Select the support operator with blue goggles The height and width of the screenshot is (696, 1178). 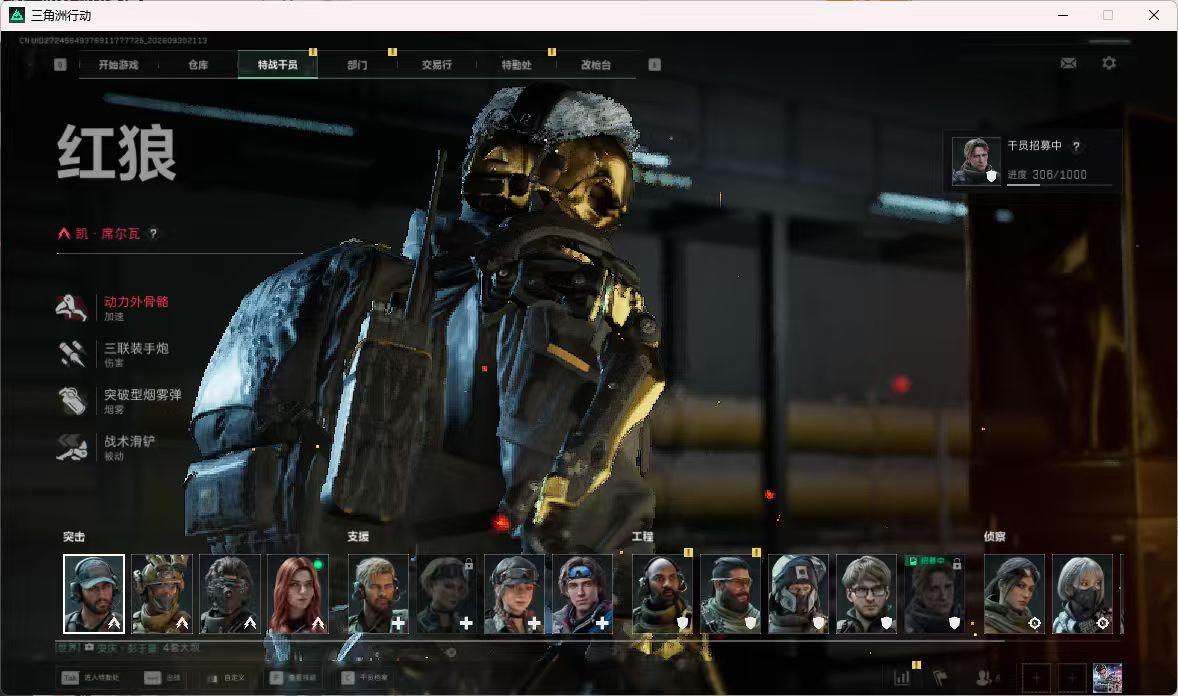tap(582, 594)
